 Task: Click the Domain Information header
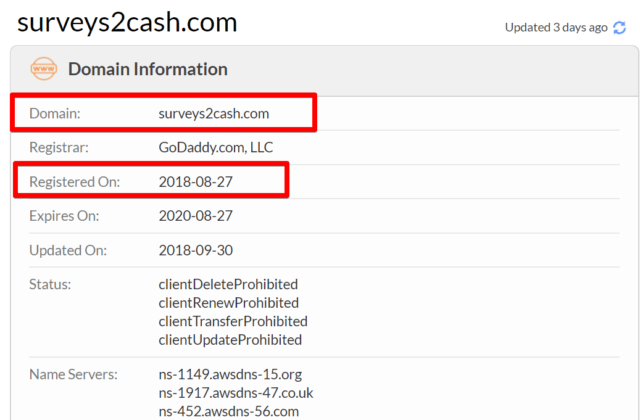click(148, 69)
